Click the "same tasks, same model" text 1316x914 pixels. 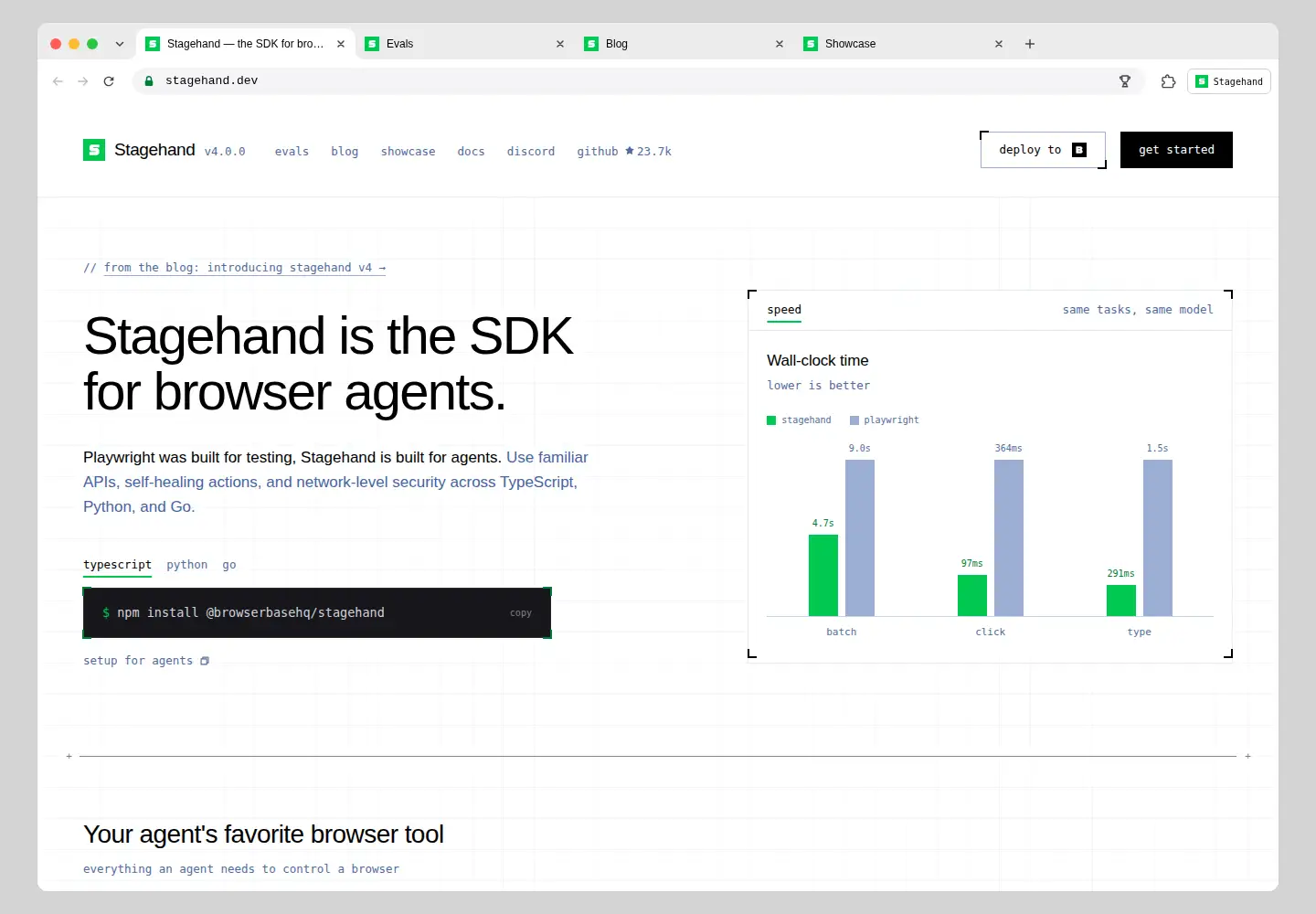[x=1138, y=310]
